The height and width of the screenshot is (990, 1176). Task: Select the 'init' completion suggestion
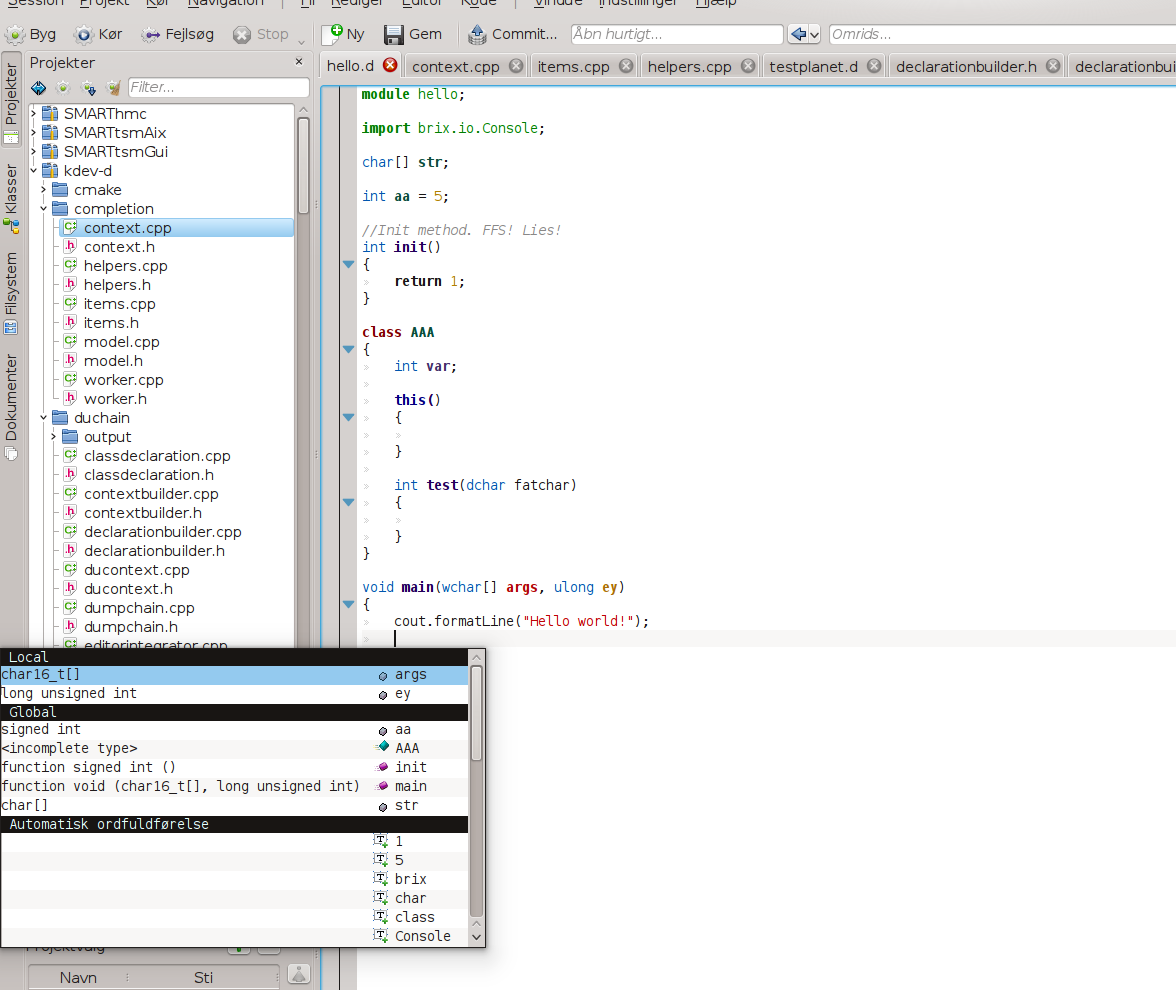coord(410,767)
